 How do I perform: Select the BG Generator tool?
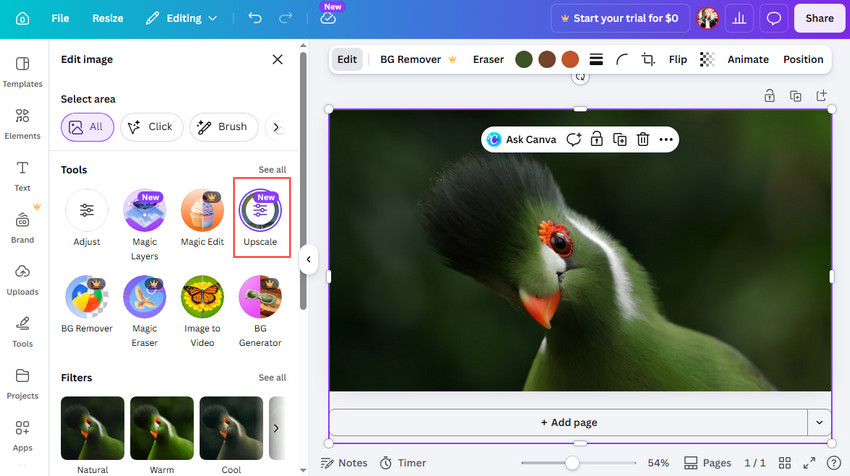coord(260,312)
